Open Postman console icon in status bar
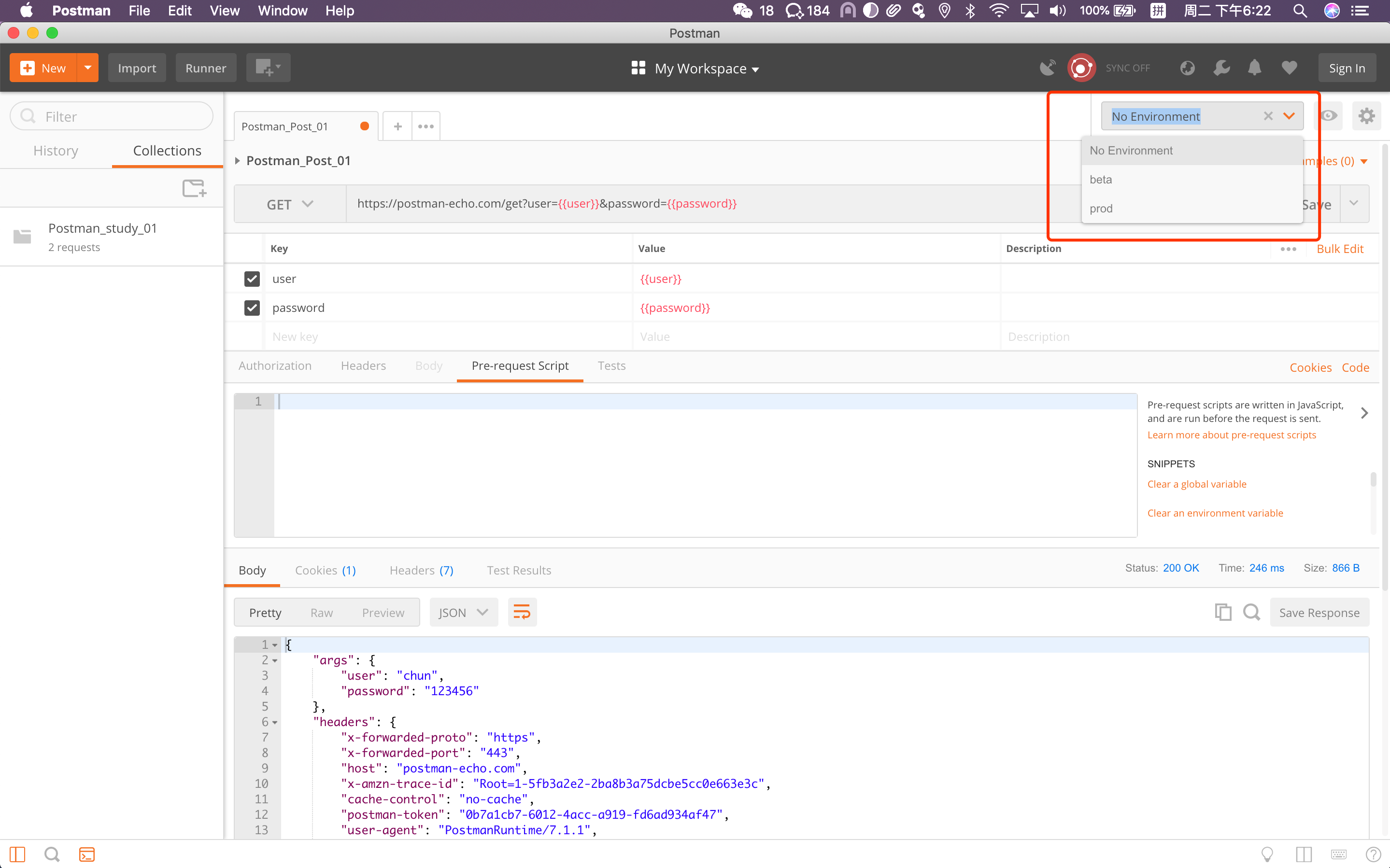The height and width of the screenshot is (868, 1390). pos(87,854)
